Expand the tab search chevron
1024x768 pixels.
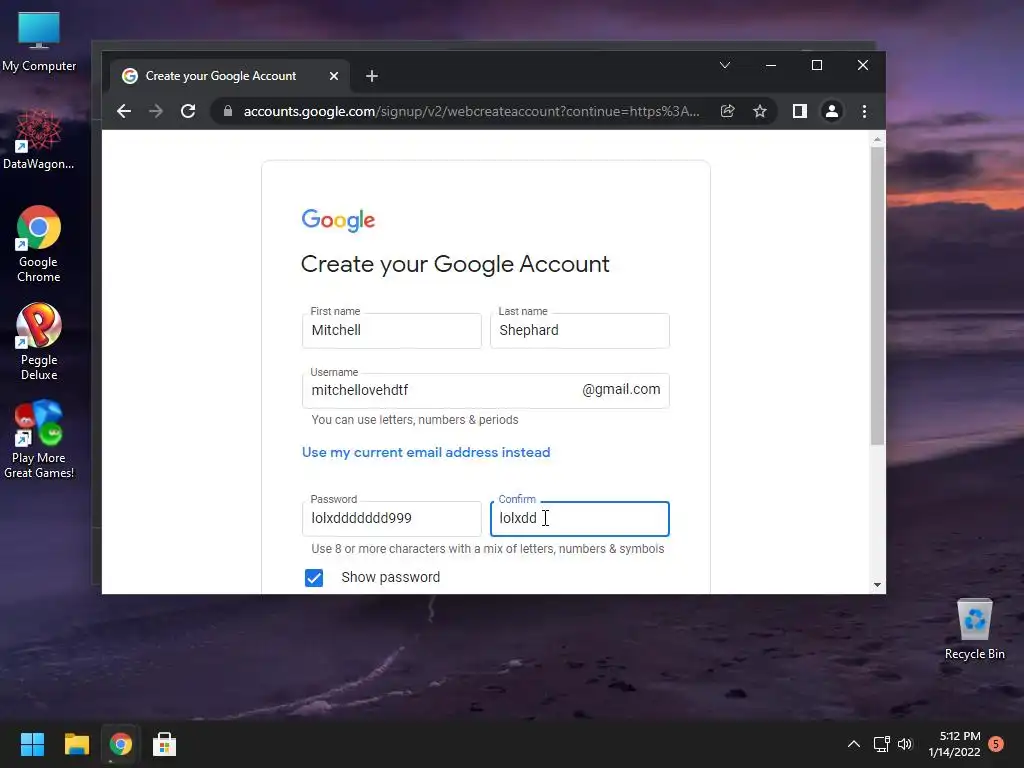(x=725, y=65)
